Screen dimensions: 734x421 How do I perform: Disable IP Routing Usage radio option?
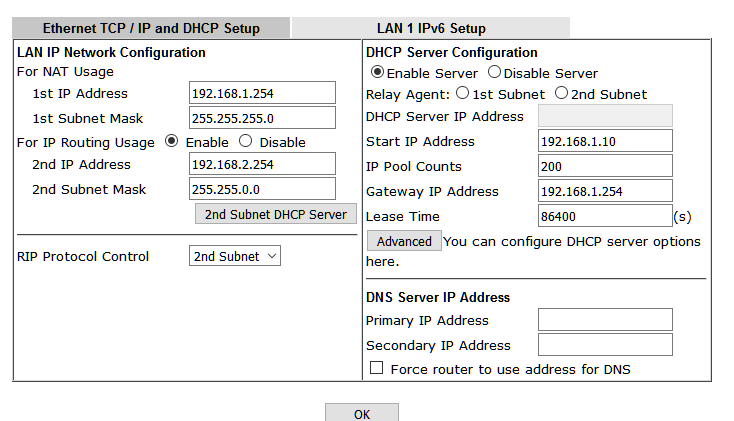click(246, 141)
